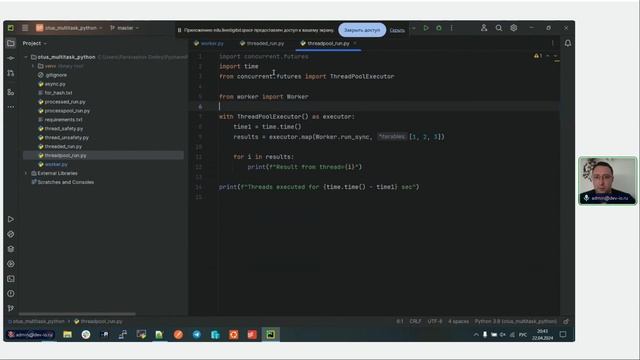Screen dimensions: 640x360
Task: Click cius_multitask_python breadcrumb in status bar
Action: pyautogui.click(x=37, y=322)
